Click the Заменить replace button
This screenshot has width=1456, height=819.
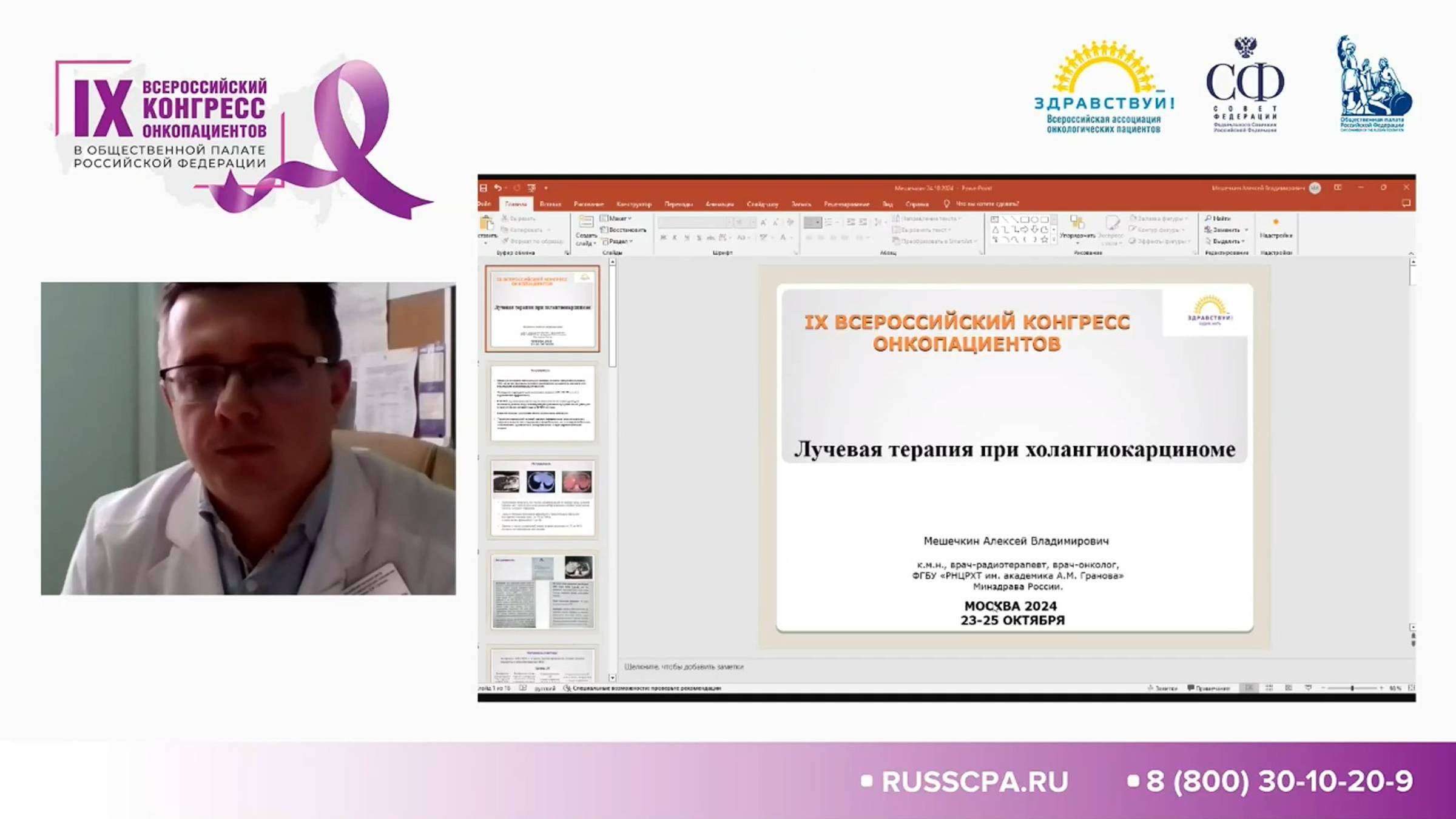[1224, 230]
